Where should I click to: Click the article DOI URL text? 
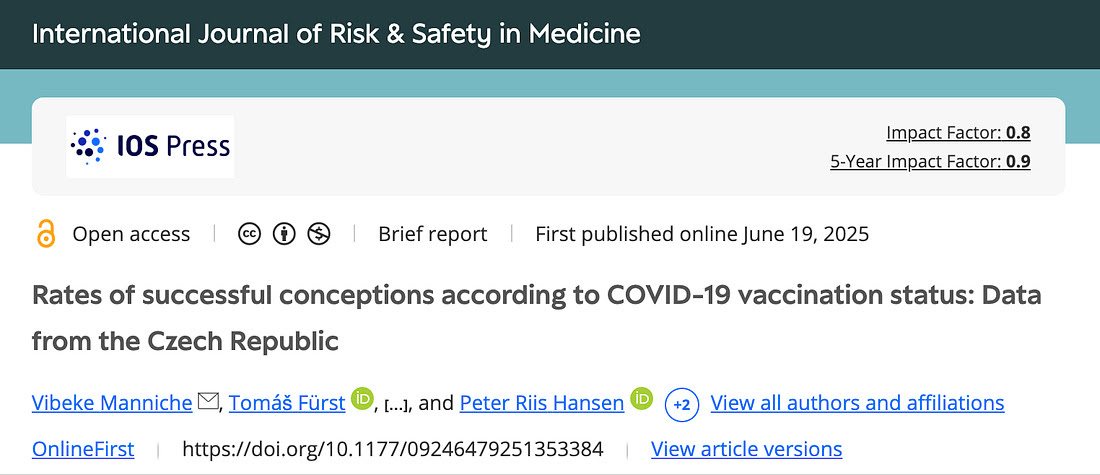(393, 449)
